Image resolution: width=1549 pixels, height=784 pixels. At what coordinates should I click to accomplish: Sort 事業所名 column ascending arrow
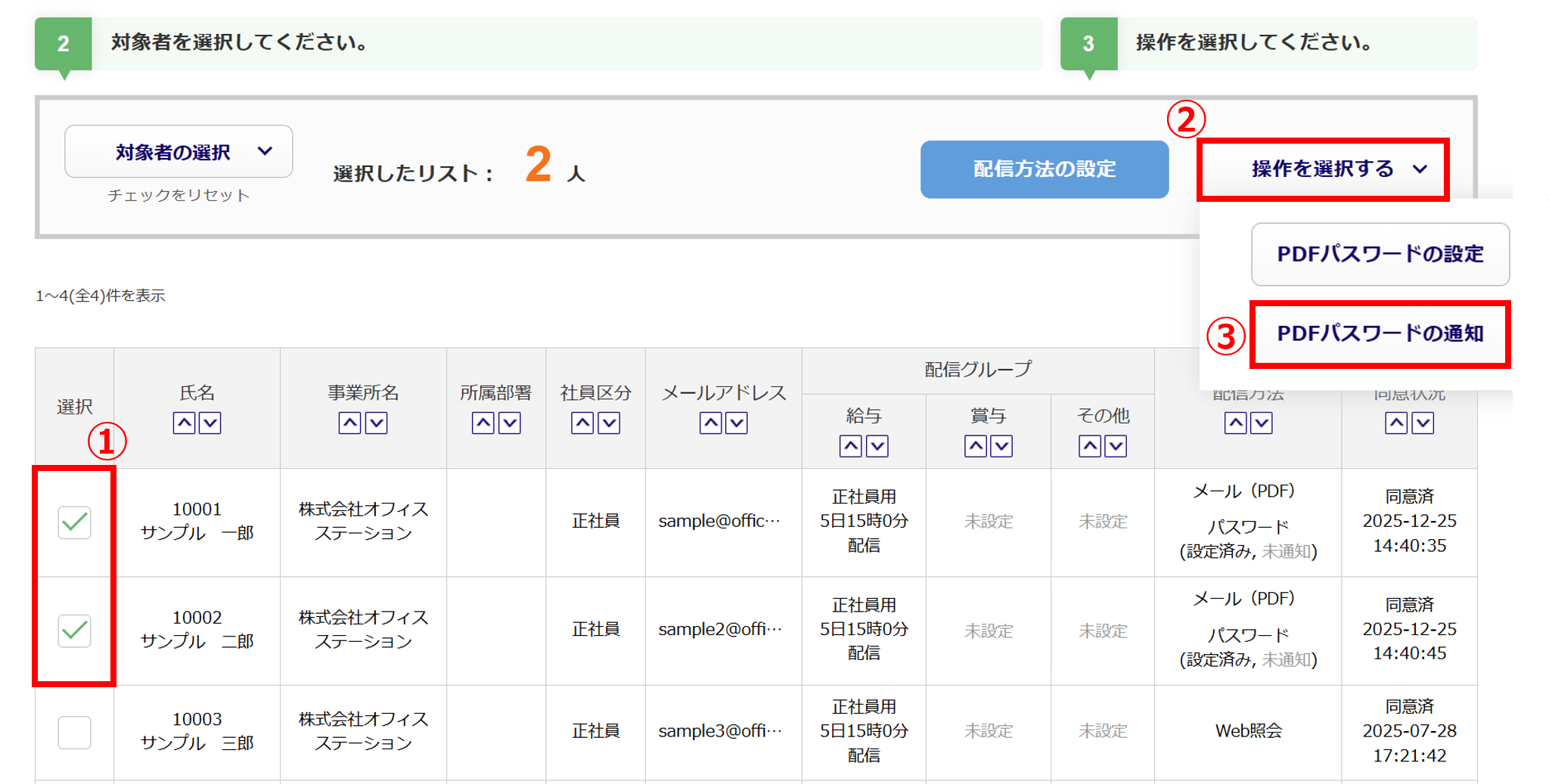349,423
